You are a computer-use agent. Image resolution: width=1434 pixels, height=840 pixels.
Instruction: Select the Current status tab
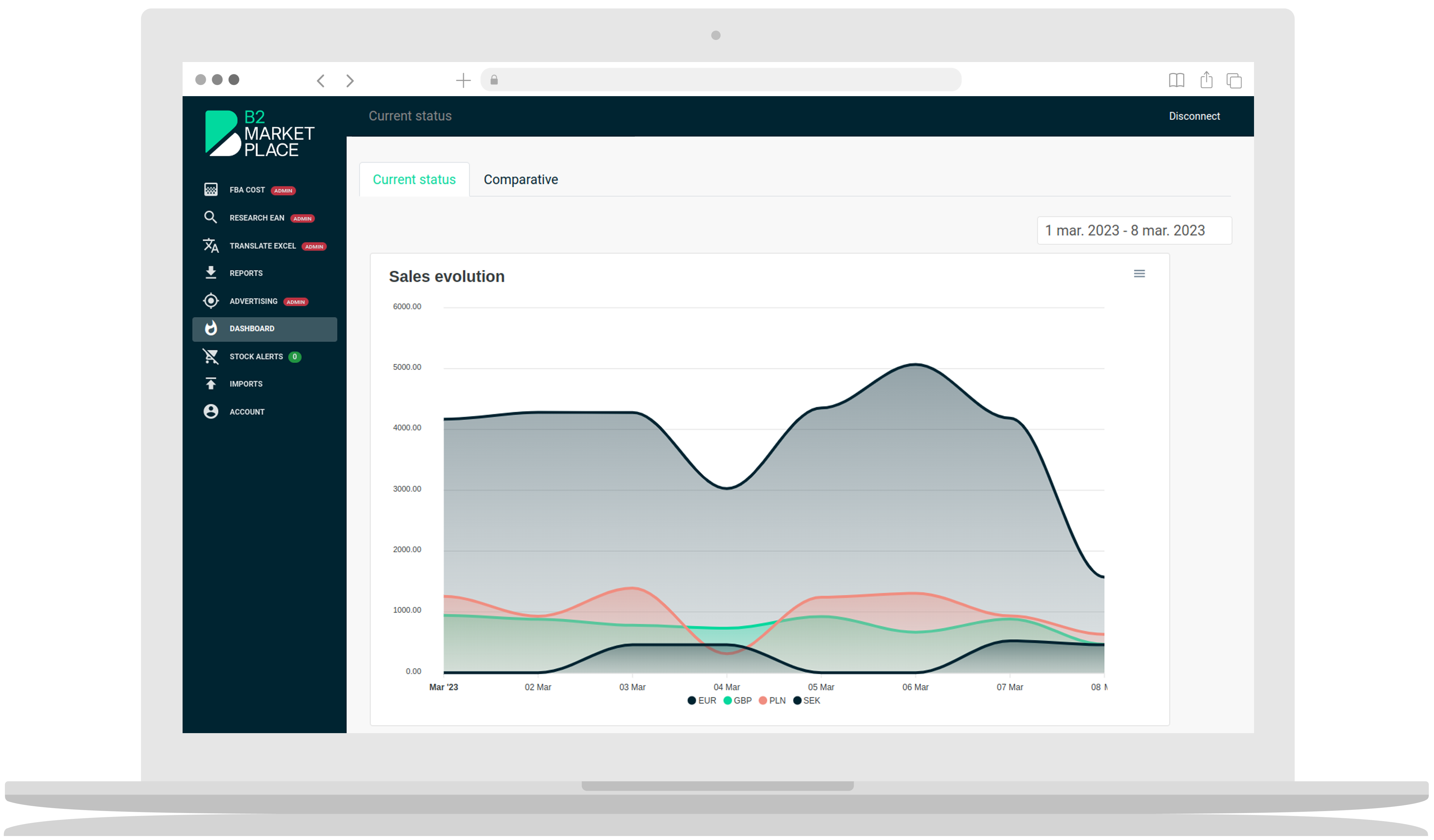point(414,180)
